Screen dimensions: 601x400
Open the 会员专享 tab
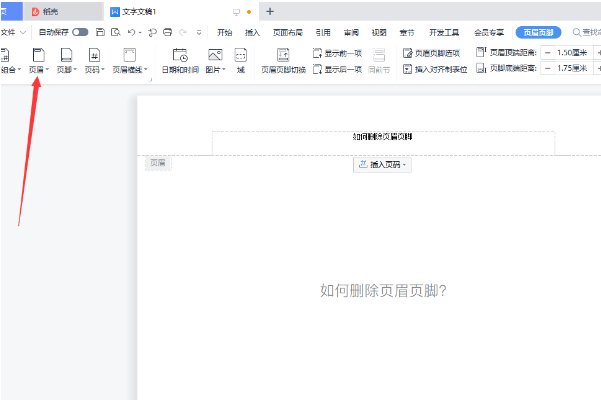coord(489,33)
